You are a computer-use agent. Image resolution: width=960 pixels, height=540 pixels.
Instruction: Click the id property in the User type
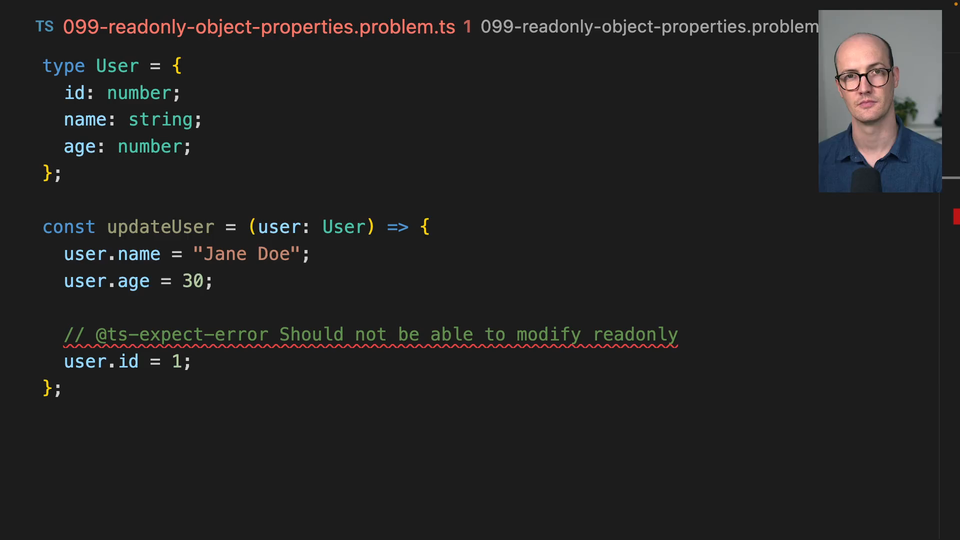pos(74,93)
